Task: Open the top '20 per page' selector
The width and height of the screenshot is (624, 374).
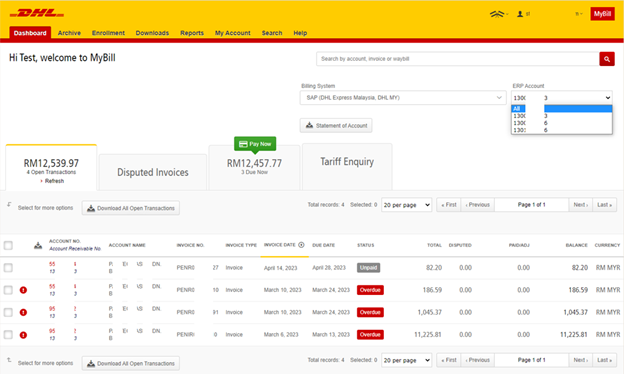Action: [406, 205]
